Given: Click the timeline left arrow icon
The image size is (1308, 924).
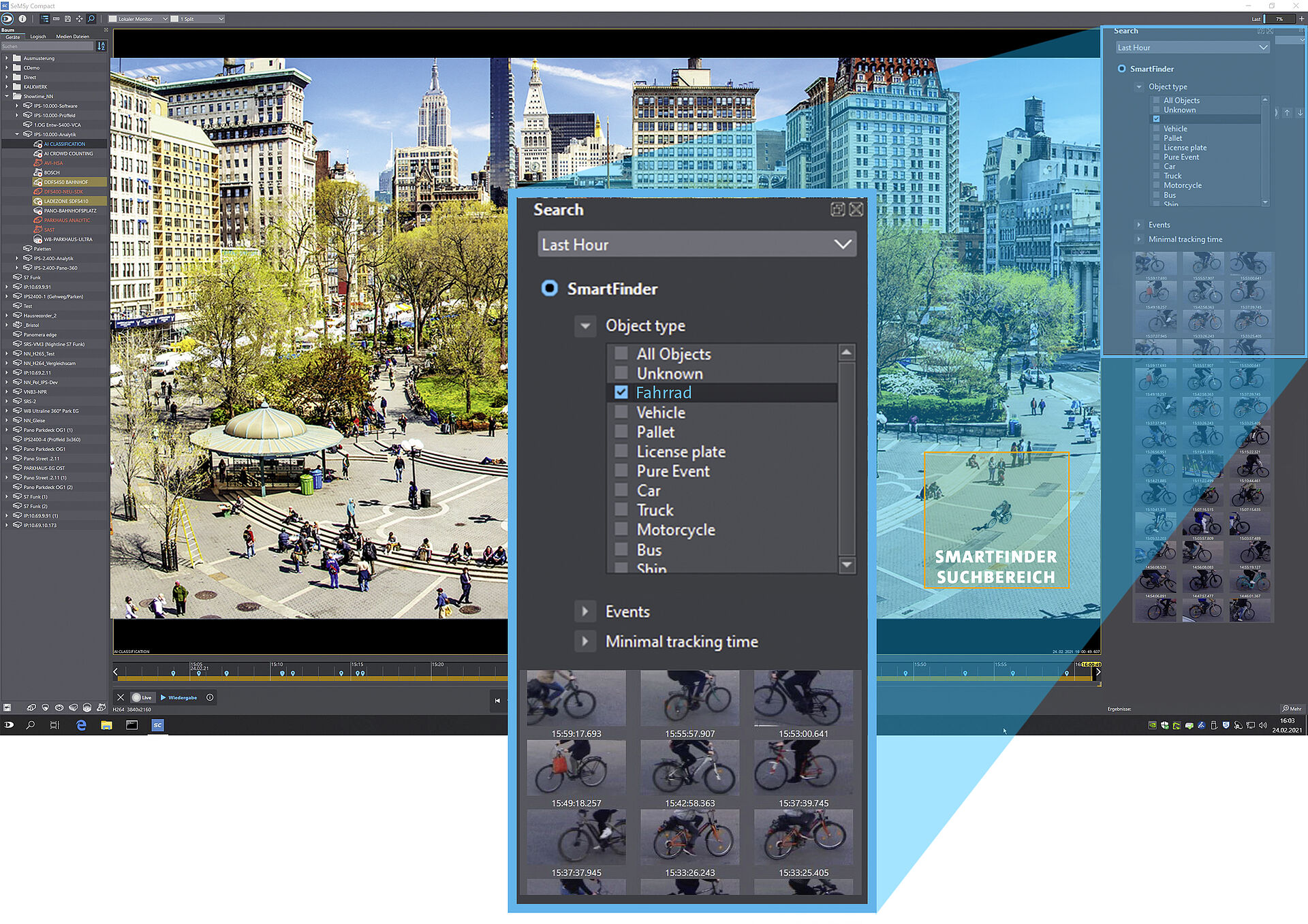Looking at the screenshot, I should click(x=116, y=672).
